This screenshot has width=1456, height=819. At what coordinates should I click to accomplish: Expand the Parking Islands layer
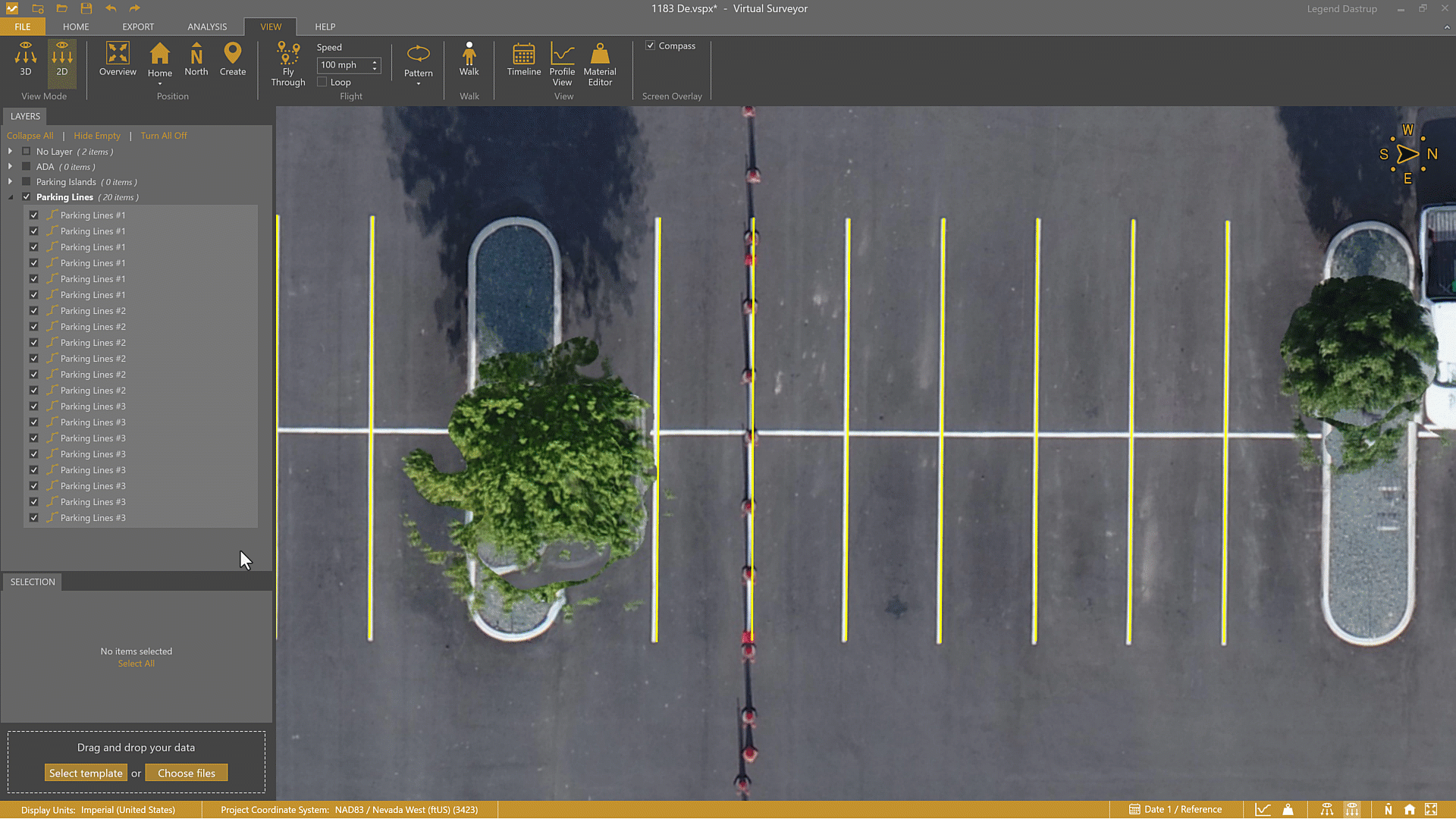point(10,182)
